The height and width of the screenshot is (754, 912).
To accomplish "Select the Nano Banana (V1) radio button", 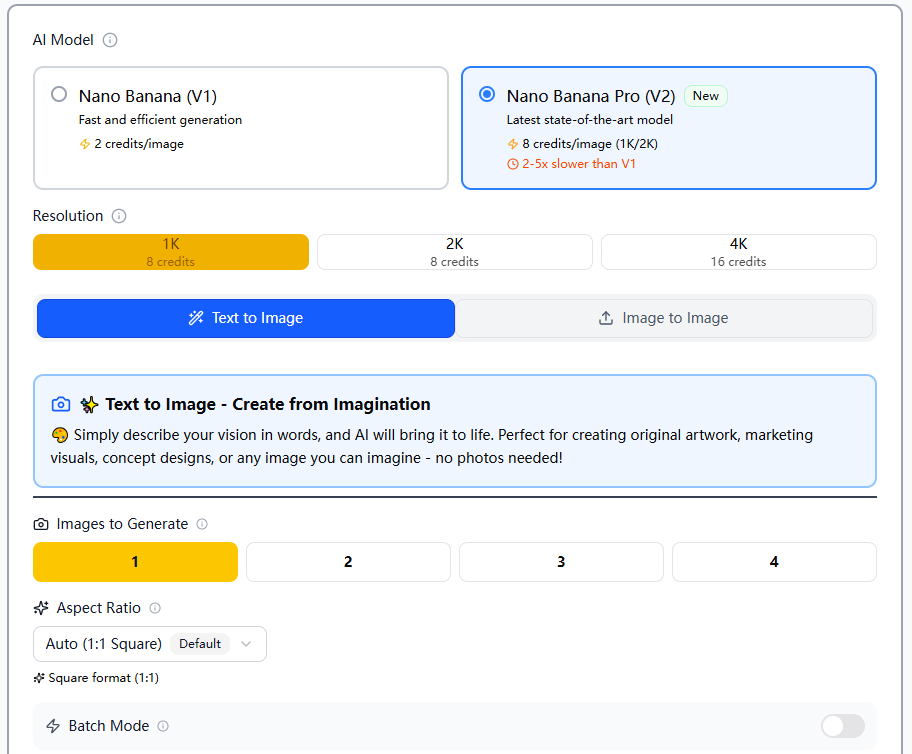I will 58,95.
